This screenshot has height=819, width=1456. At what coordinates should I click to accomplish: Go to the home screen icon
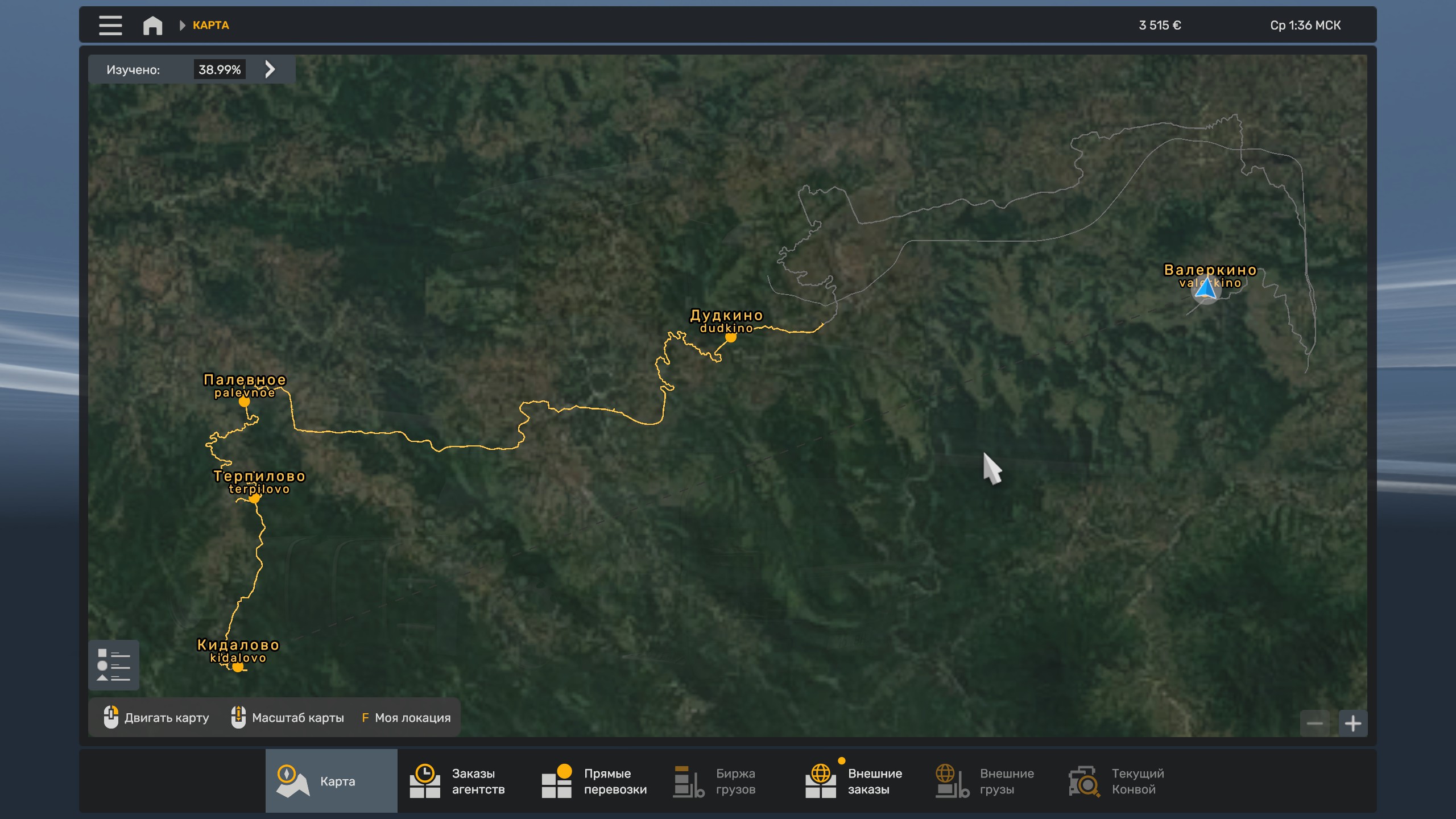(152, 26)
